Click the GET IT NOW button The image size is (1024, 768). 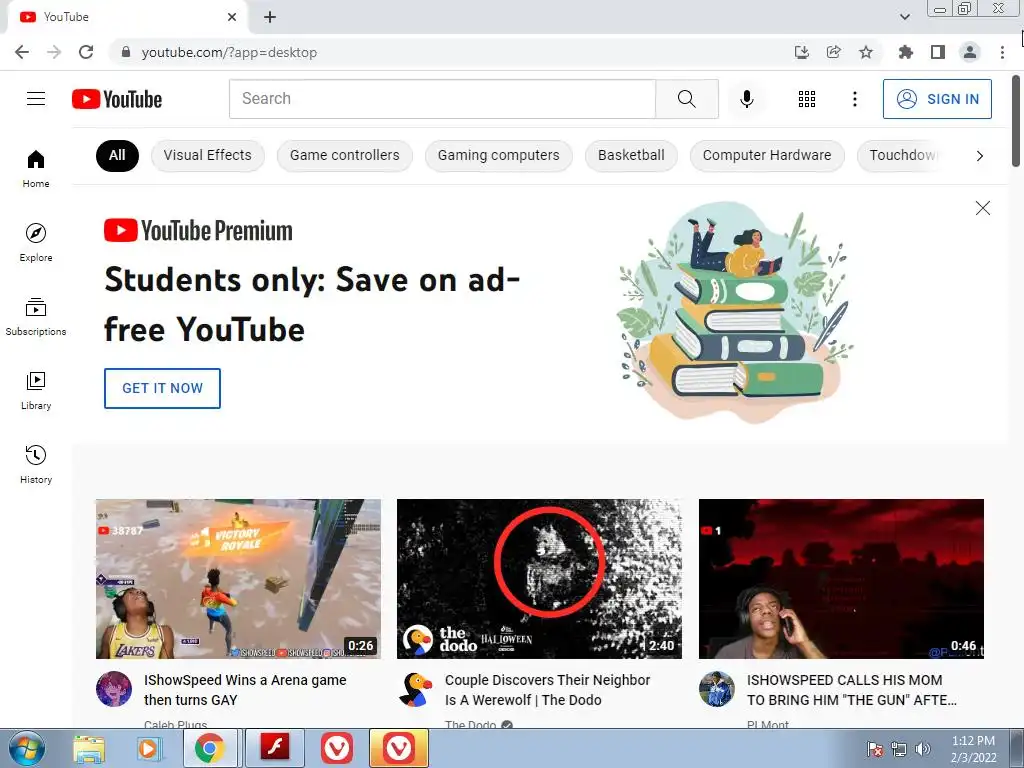(162, 388)
